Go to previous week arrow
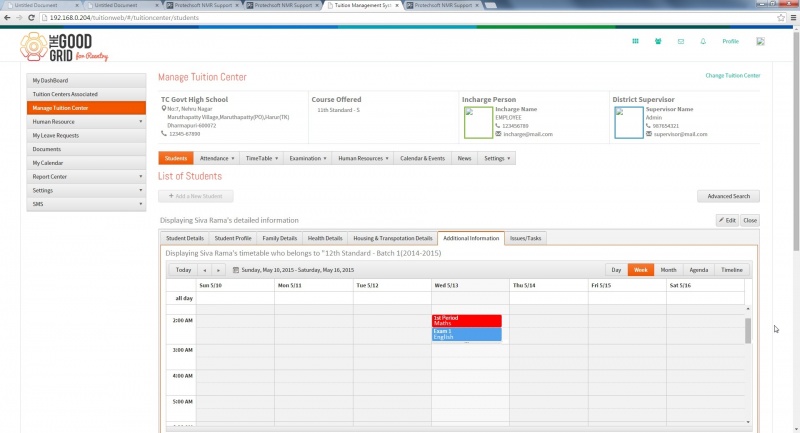Screen dimensions: 800x433 (205, 270)
